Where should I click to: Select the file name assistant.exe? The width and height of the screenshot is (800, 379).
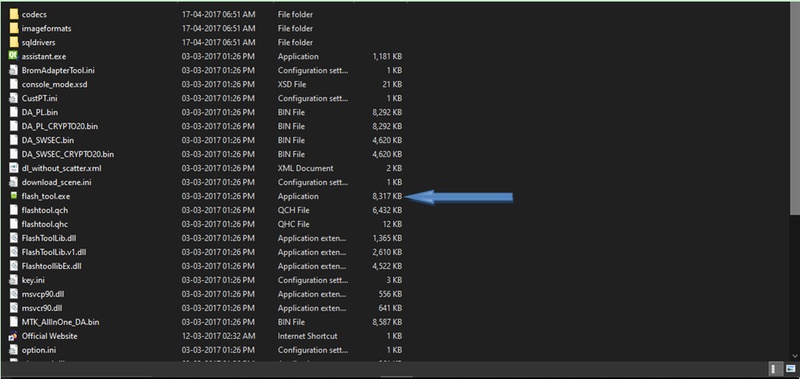coord(44,57)
